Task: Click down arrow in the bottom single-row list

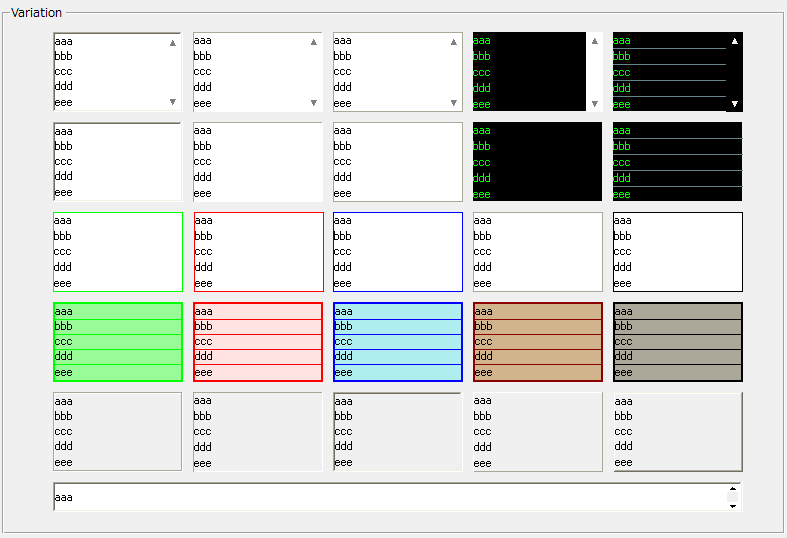Action: pos(733,506)
